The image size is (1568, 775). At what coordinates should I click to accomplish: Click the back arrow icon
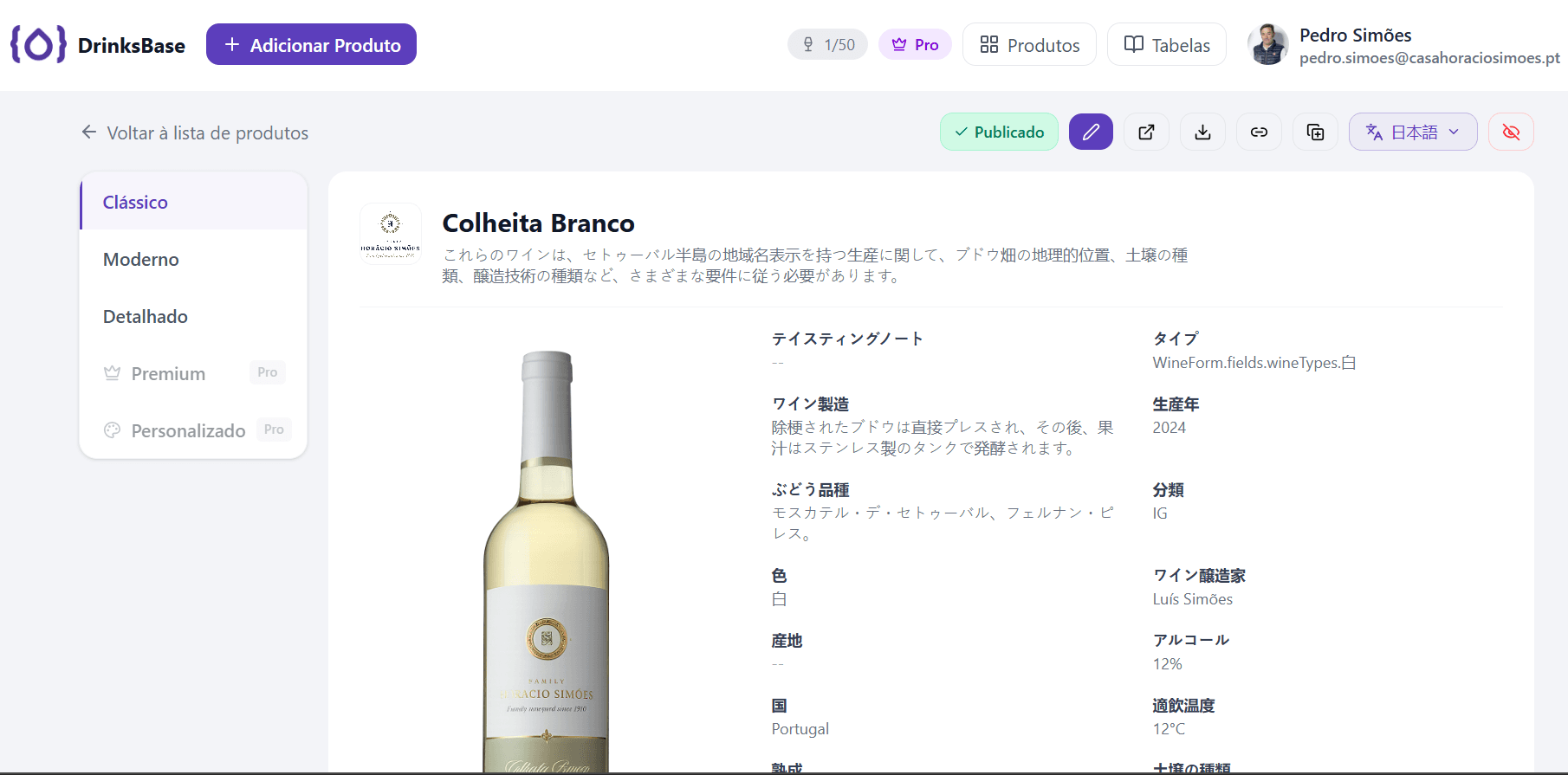(x=88, y=132)
